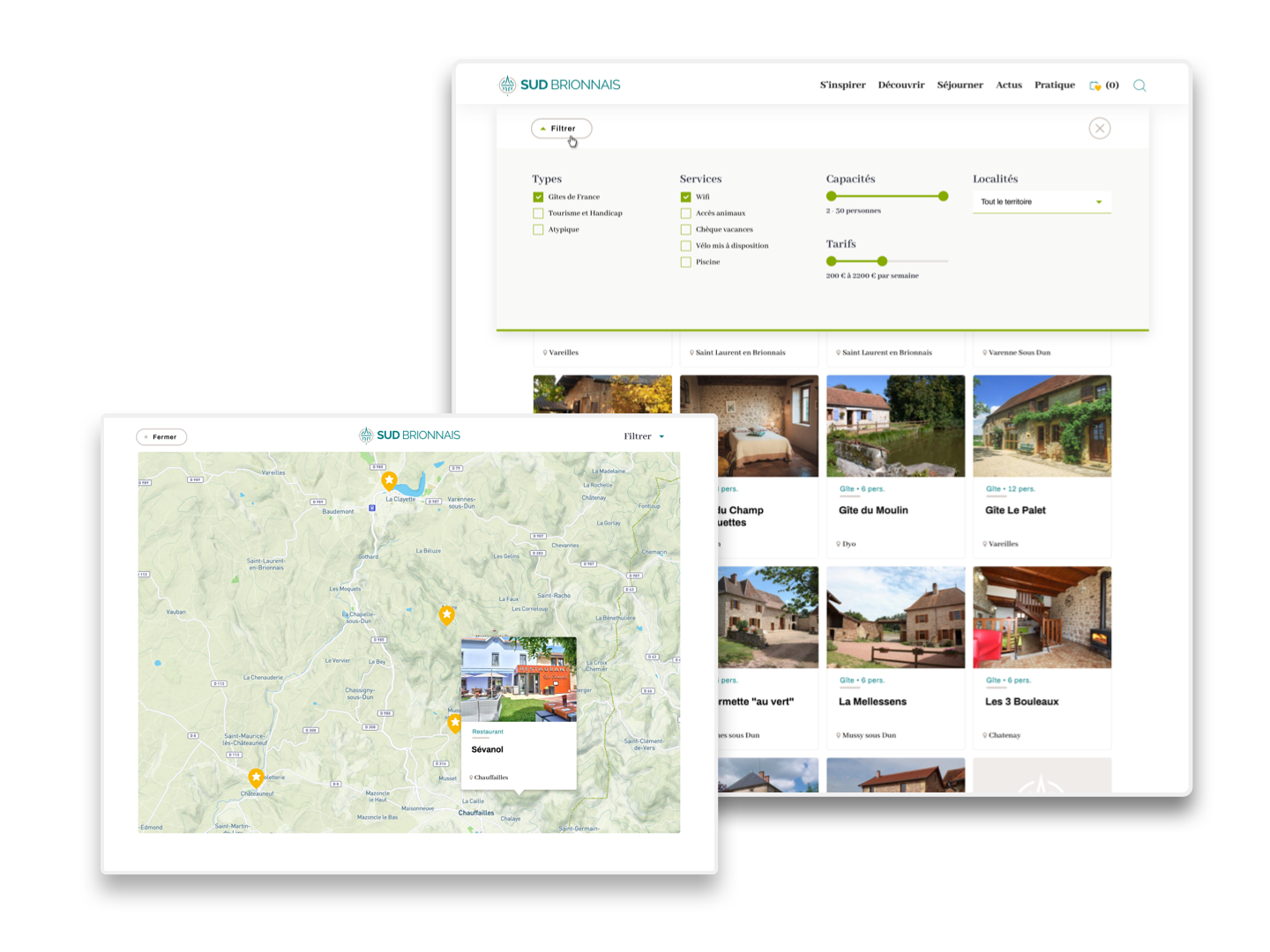Click 'Varenne Sous Dun' location text

coord(1020,353)
